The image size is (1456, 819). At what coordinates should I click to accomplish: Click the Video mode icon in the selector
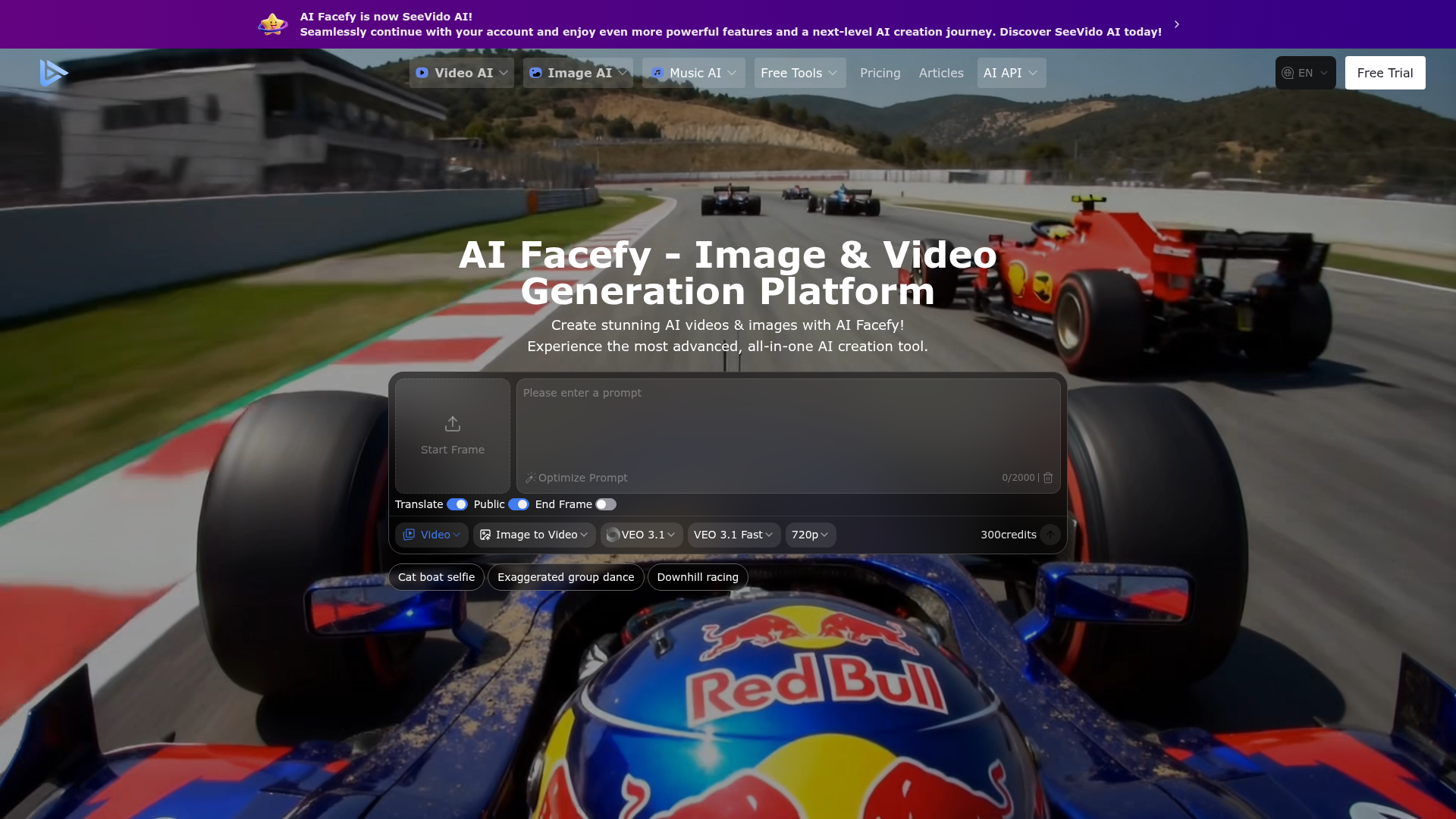tap(409, 535)
